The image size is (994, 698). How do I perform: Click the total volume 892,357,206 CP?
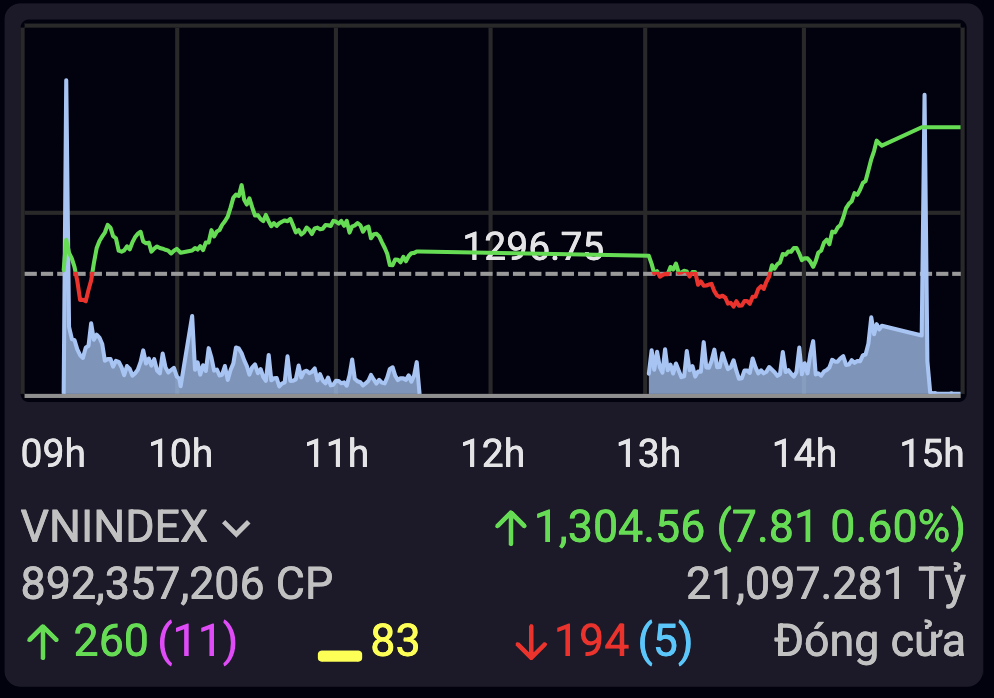[x=177, y=583]
